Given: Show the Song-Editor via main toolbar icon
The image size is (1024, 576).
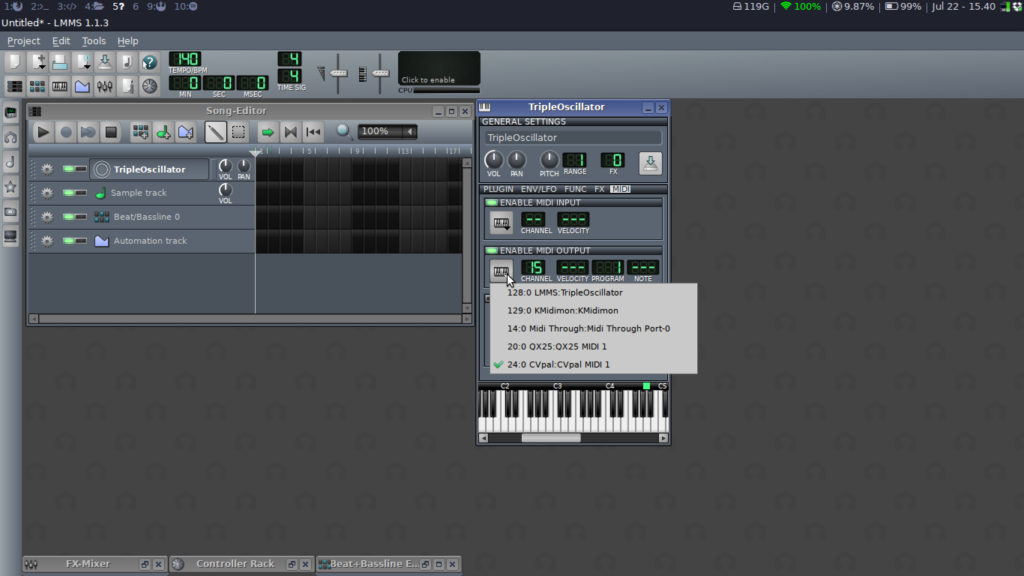Looking at the screenshot, I should [x=14, y=86].
